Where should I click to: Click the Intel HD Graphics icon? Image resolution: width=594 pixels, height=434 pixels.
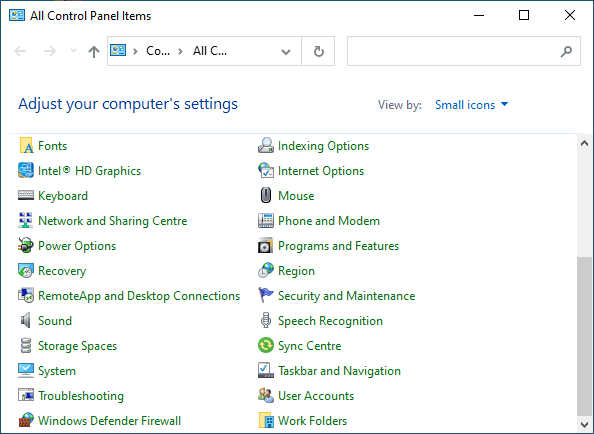click(26, 171)
